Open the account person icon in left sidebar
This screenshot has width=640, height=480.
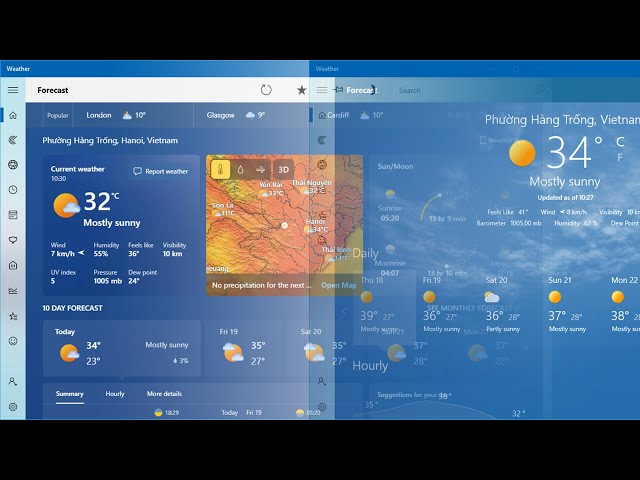click(13, 381)
